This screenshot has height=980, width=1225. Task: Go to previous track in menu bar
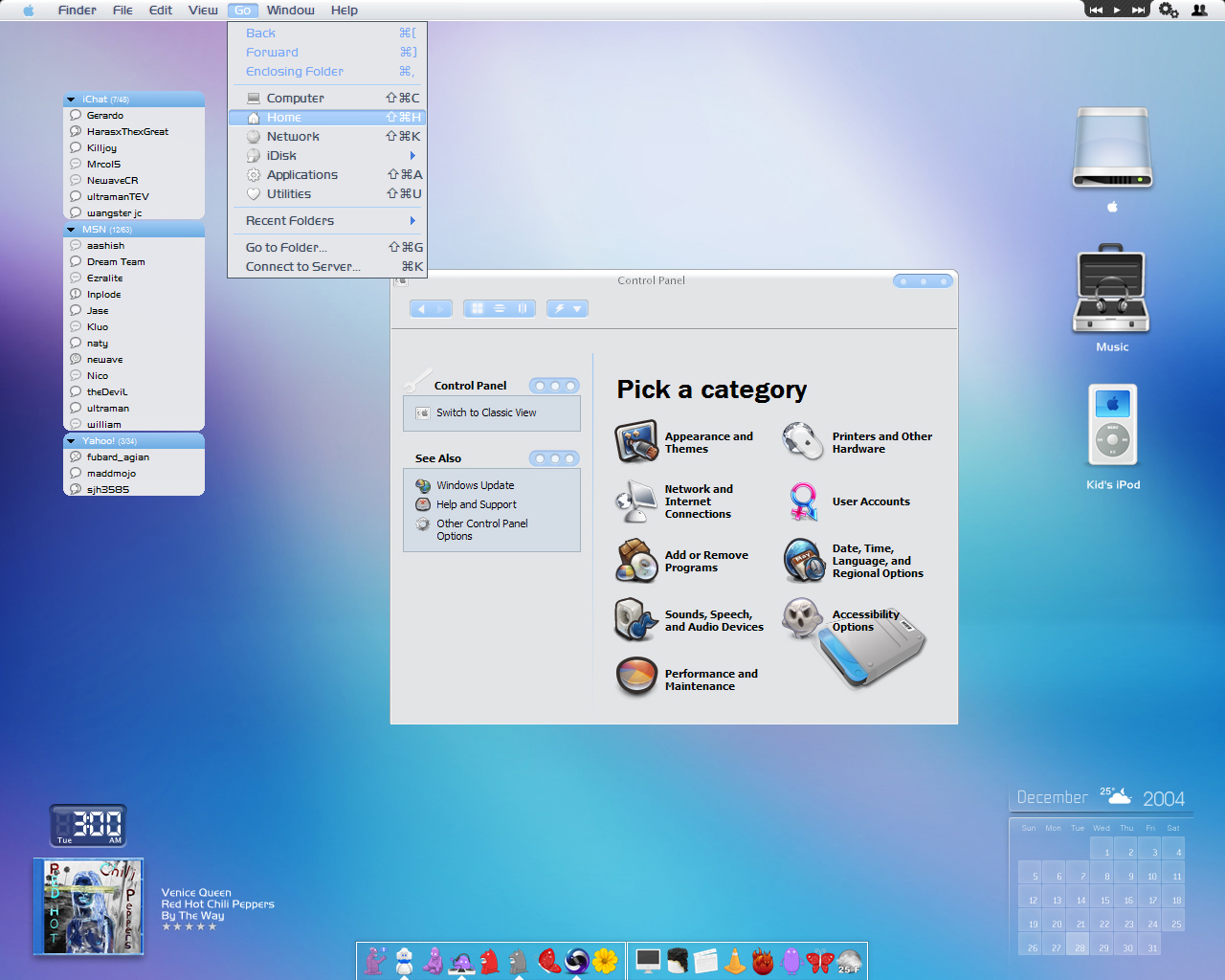point(1096,10)
